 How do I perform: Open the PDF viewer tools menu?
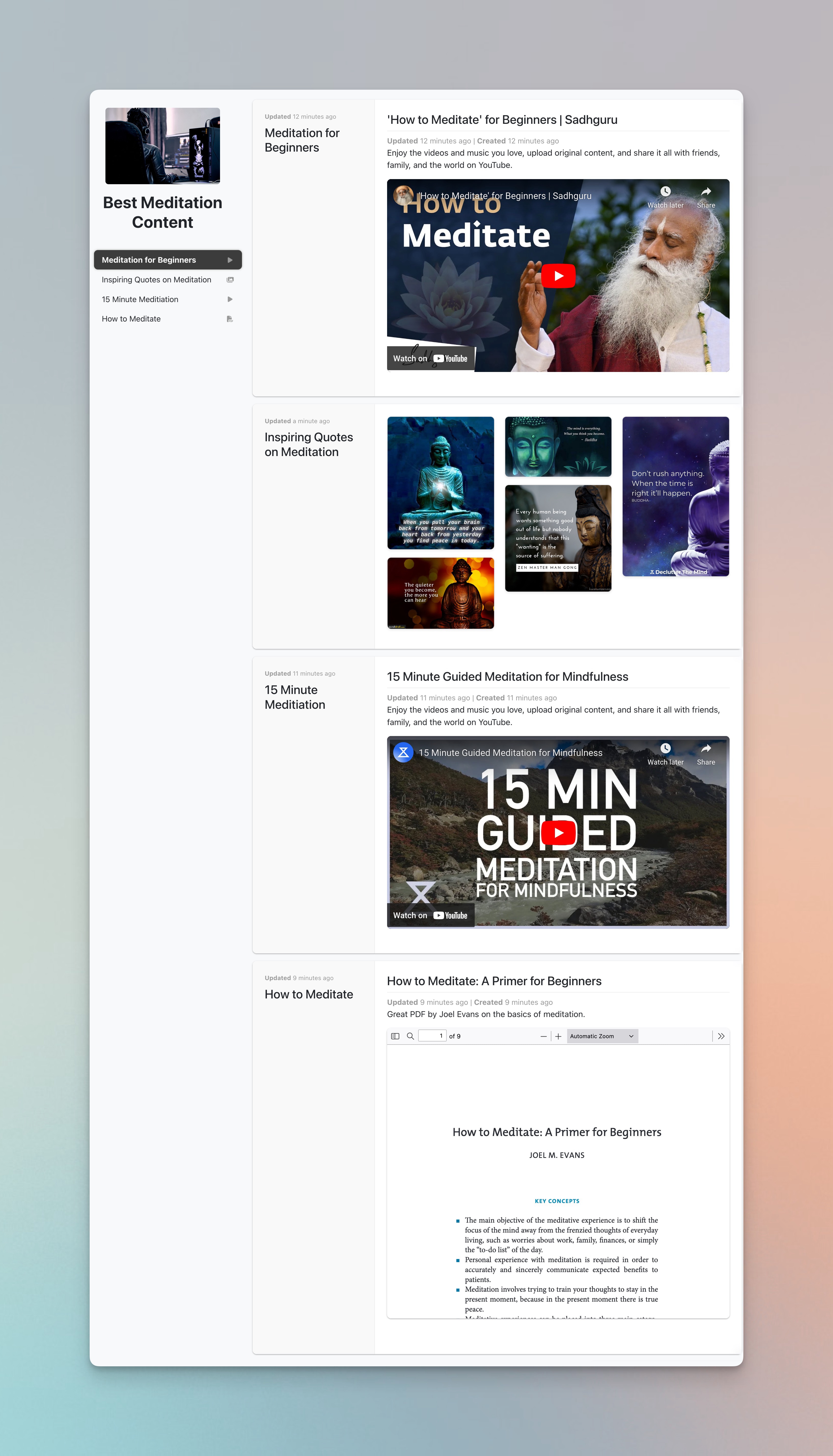[x=721, y=1036]
